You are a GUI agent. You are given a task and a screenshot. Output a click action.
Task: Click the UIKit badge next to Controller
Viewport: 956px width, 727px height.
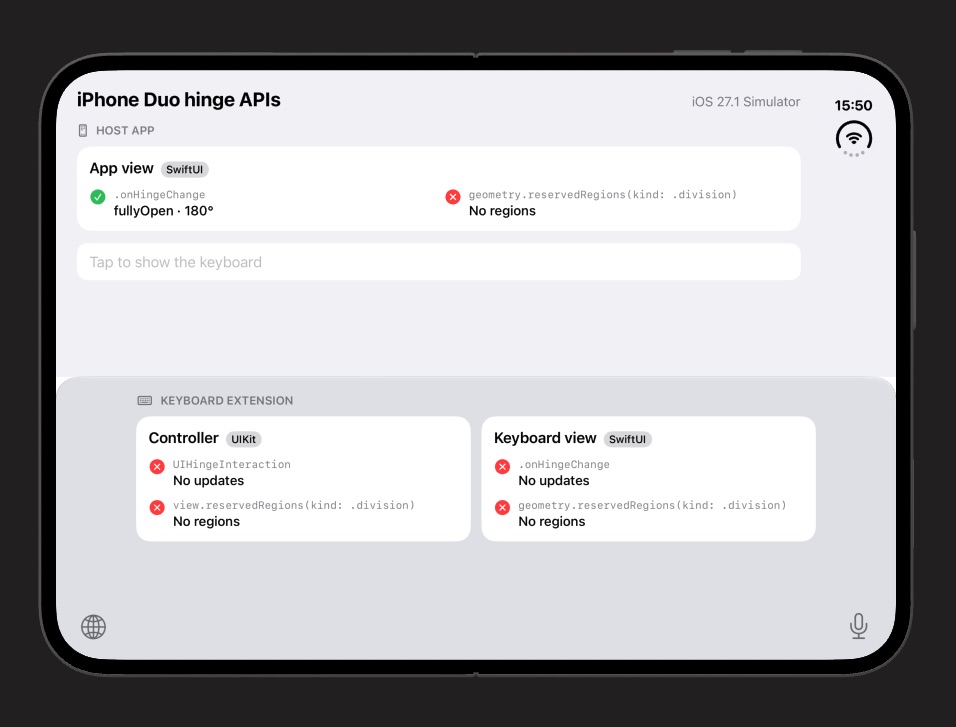coord(243,439)
